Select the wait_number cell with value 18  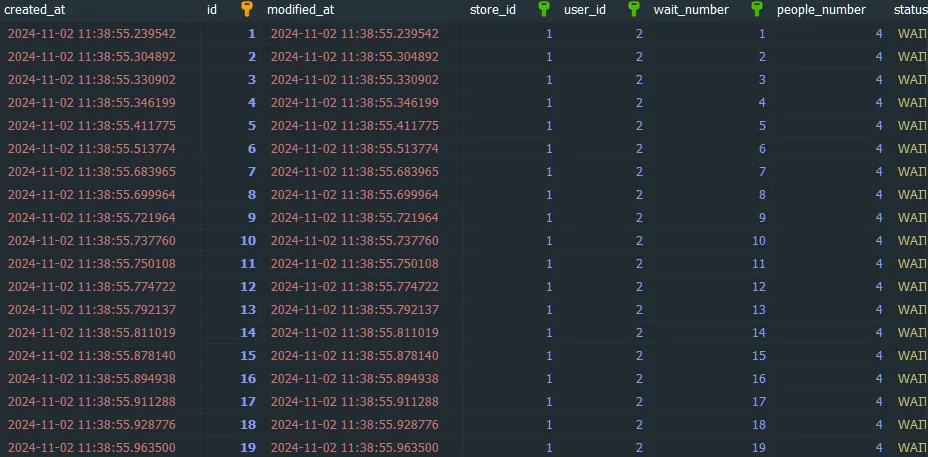(759, 424)
